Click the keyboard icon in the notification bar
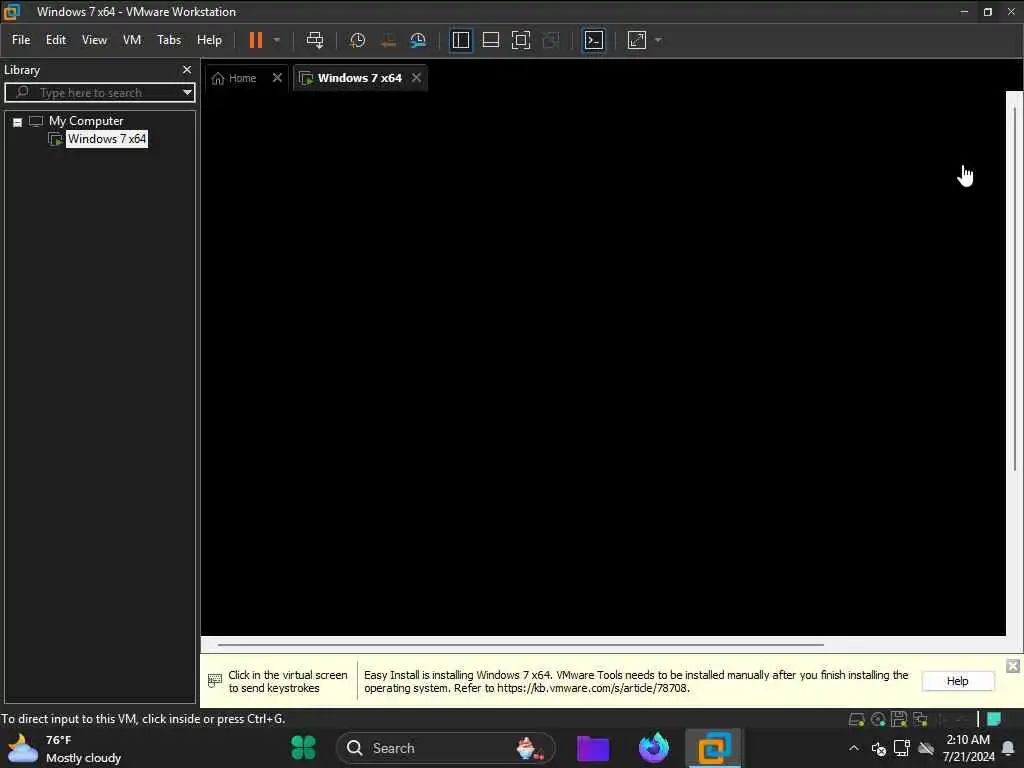Image resolution: width=1024 pixels, height=768 pixels. (x=214, y=681)
